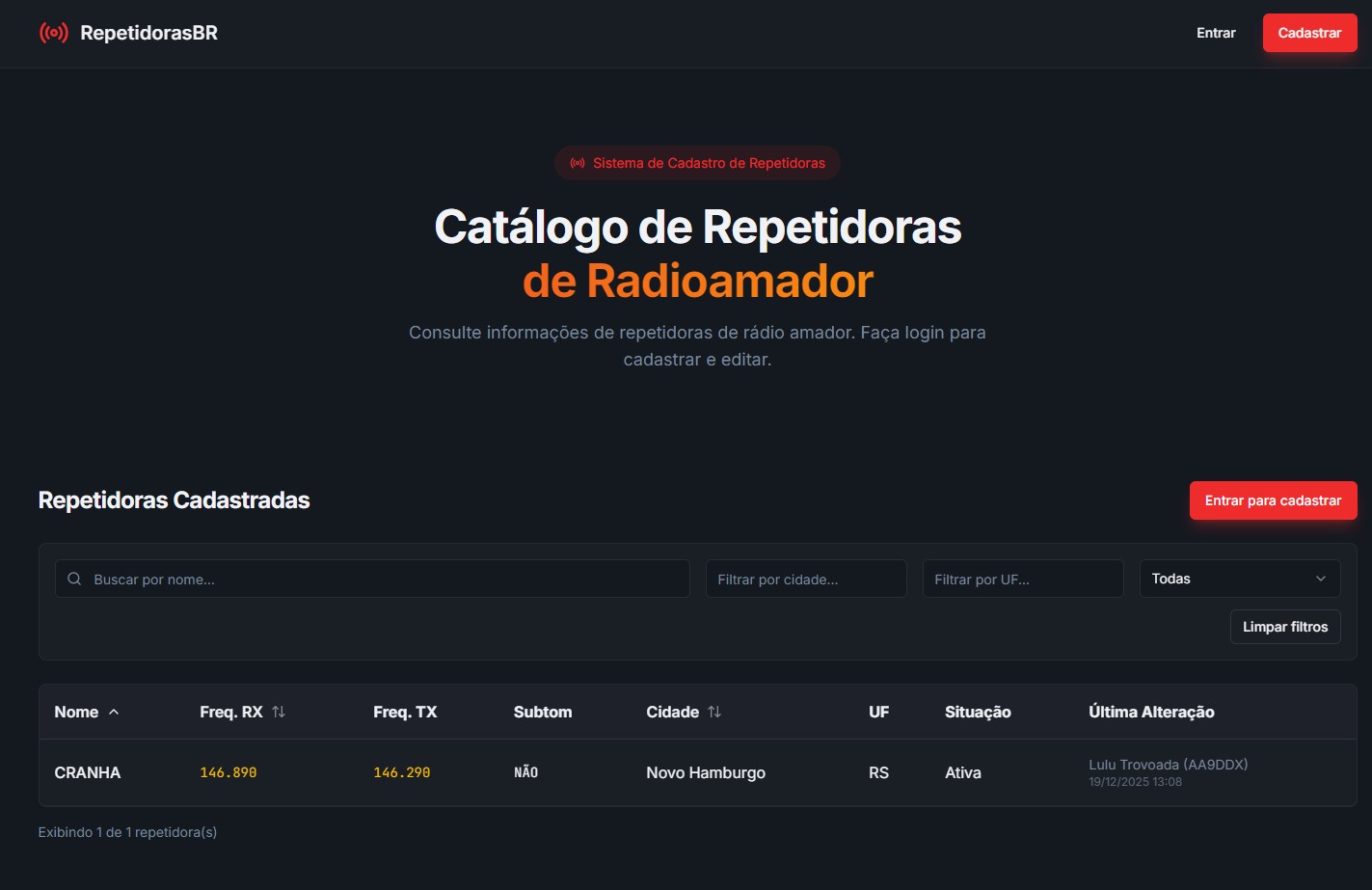Click the sort arrows beside Cidade
This screenshot has width=1372, height=890.
[713, 712]
